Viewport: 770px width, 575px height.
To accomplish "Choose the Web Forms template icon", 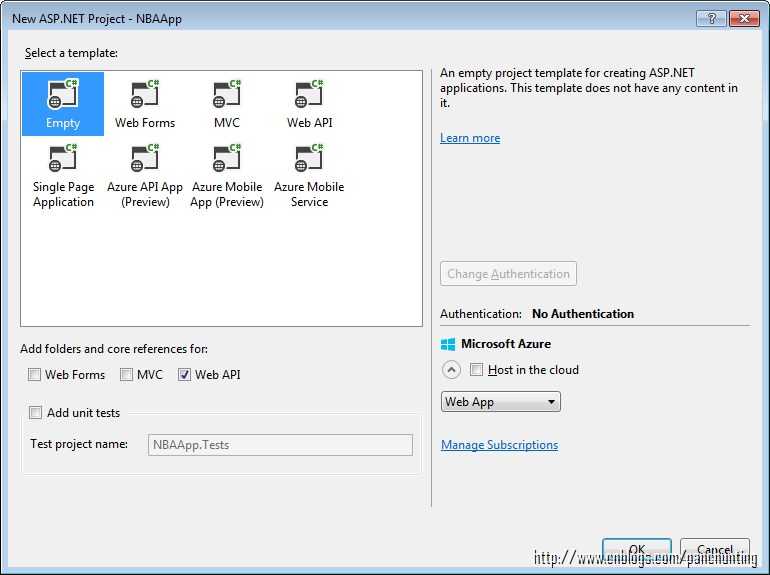I will 145,104.
